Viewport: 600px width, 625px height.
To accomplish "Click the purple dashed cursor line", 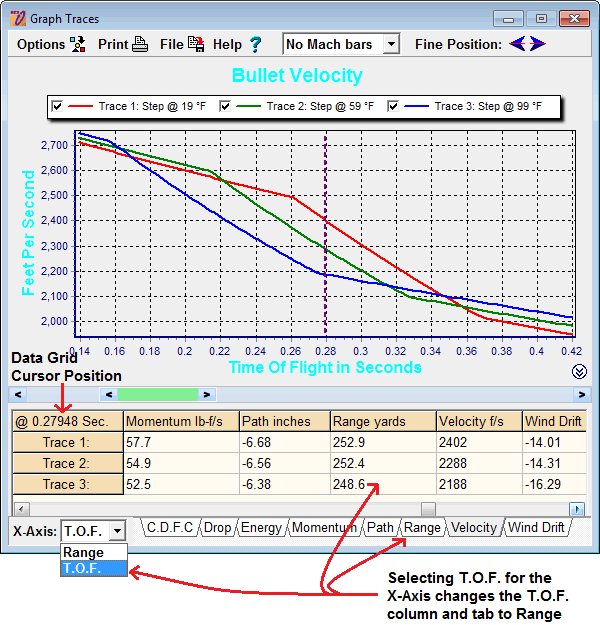I will [x=325, y=234].
